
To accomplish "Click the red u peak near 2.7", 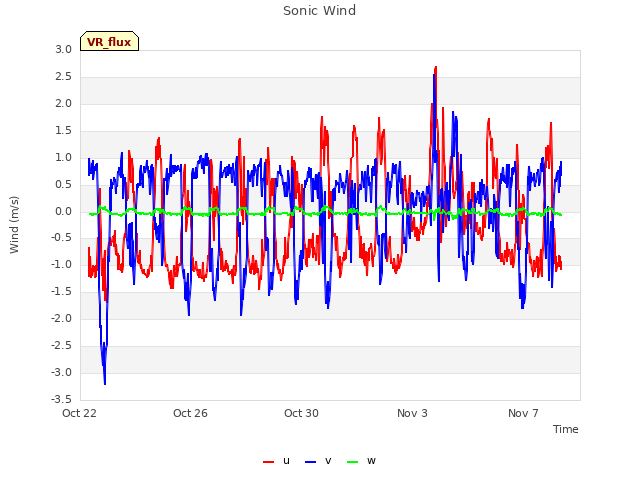I will click(436, 68).
